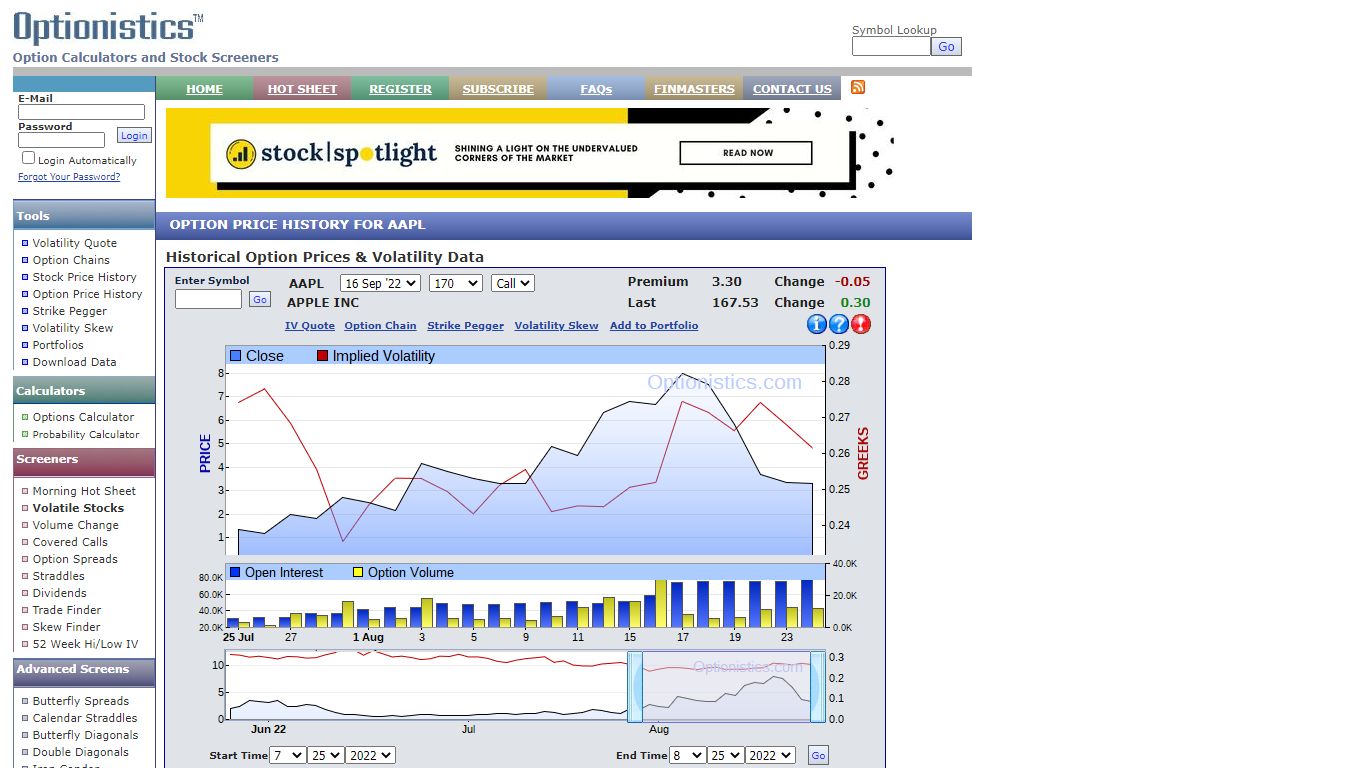Open the Strike Pegger link below AAPL
Image resolution: width=1366 pixels, height=768 pixels.
tap(466, 326)
